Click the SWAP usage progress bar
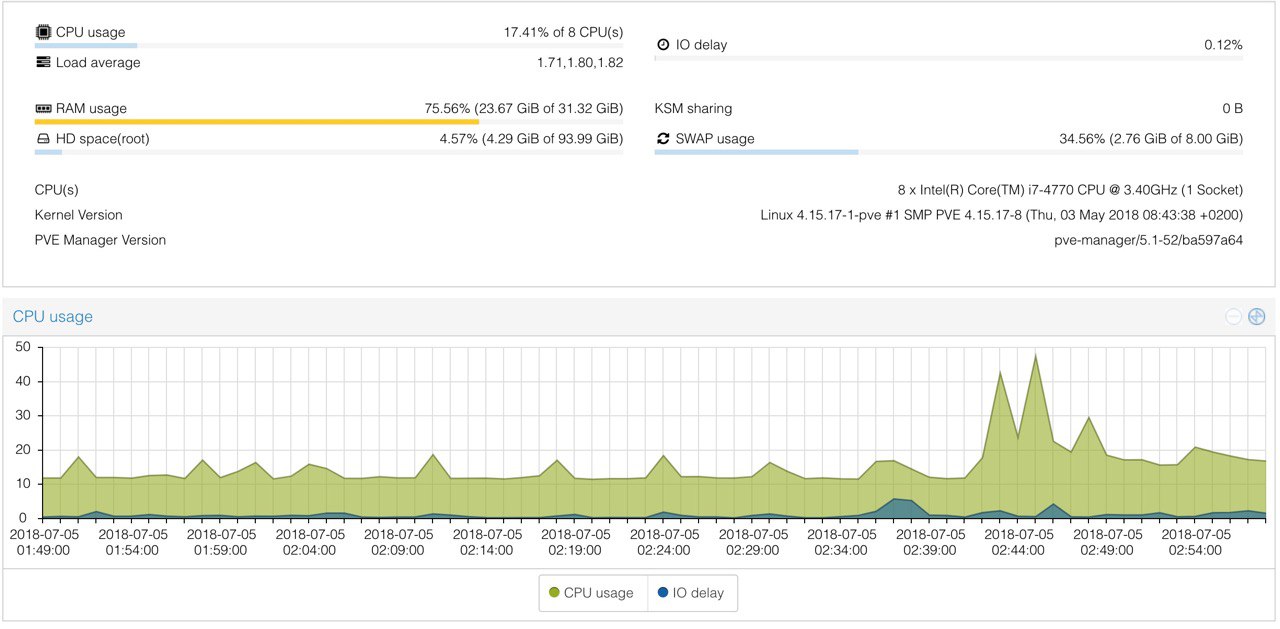The width and height of the screenshot is (1280, 629). 949,152
